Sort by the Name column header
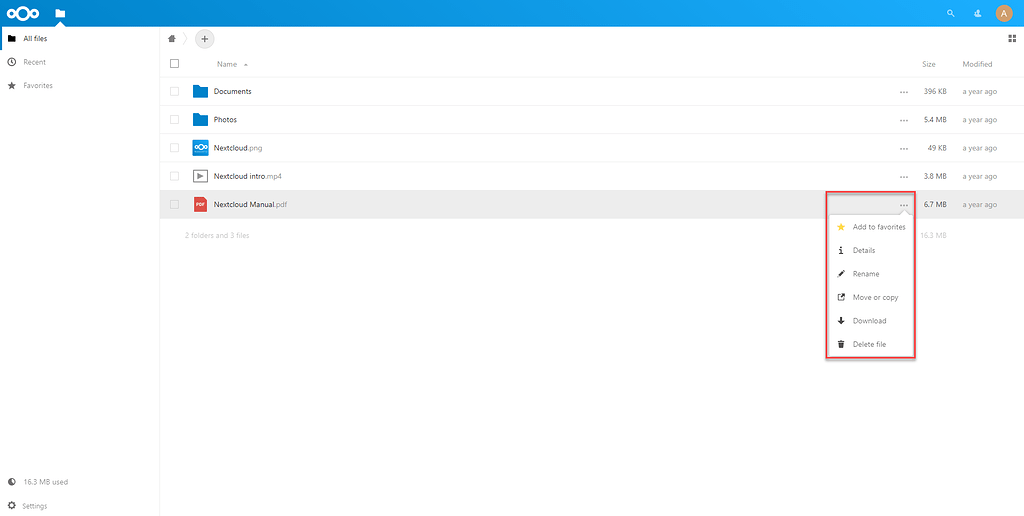1024x516 pixels. [227, 64]
